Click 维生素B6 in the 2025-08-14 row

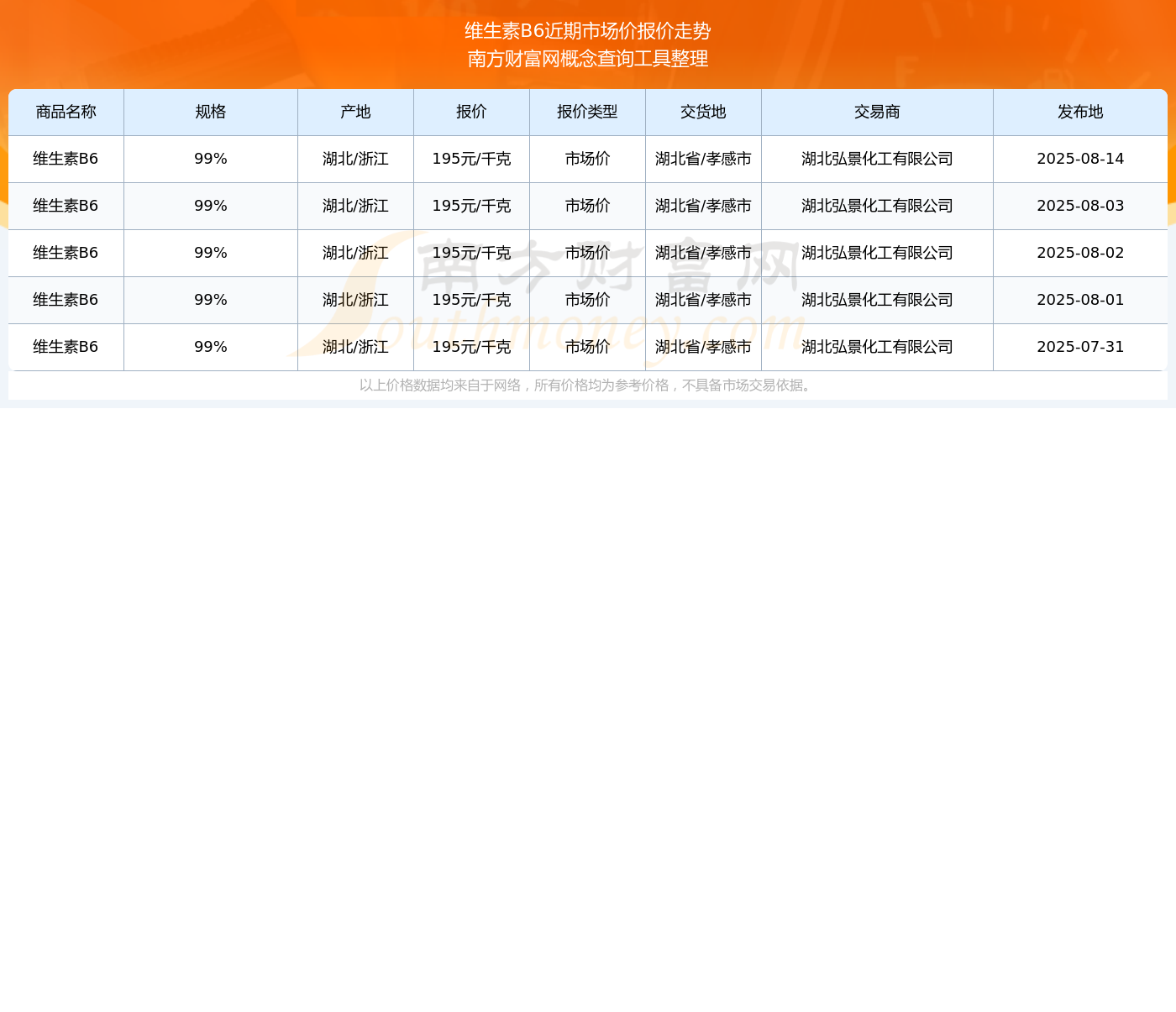(x=66, y=159)
